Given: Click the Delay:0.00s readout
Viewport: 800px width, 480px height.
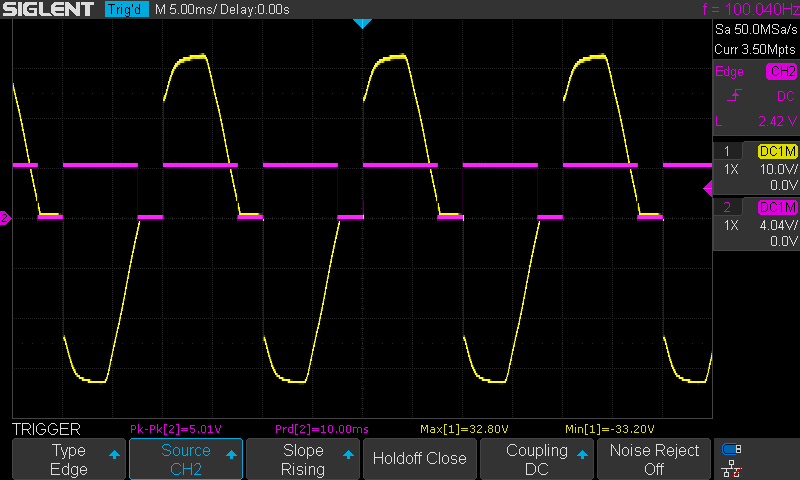Looking at the screenshot, I should (255, 10).
